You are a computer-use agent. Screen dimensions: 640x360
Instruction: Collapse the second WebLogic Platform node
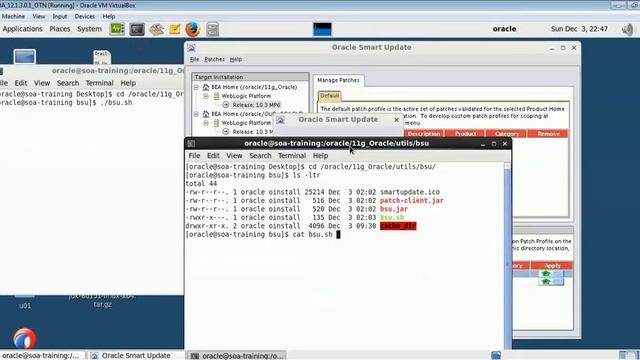pos(206,123)
